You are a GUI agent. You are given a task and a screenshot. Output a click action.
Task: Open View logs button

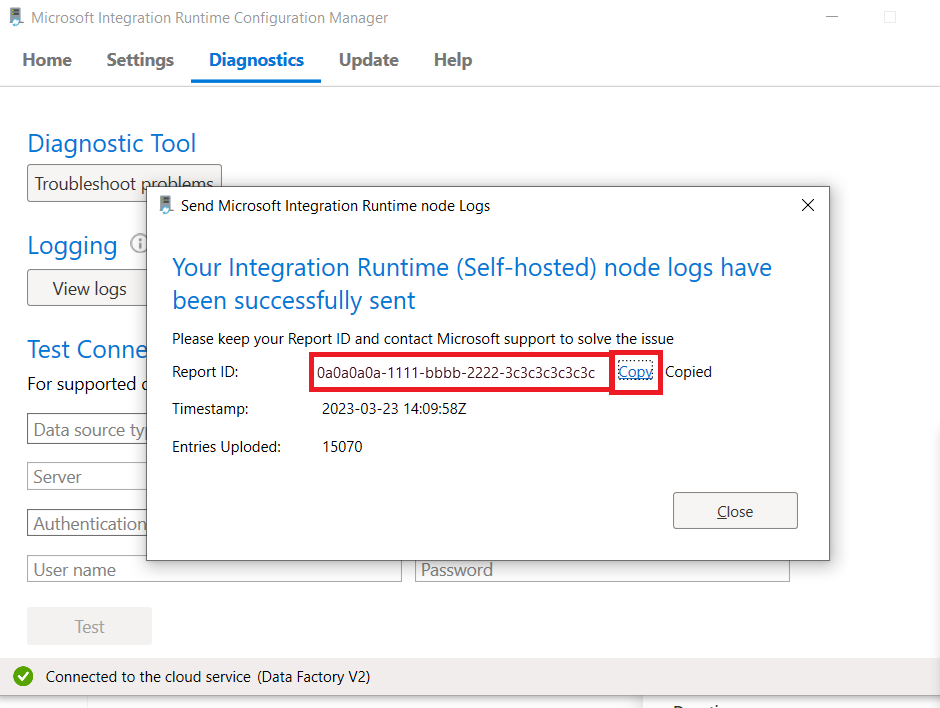[x=87, y=288]
